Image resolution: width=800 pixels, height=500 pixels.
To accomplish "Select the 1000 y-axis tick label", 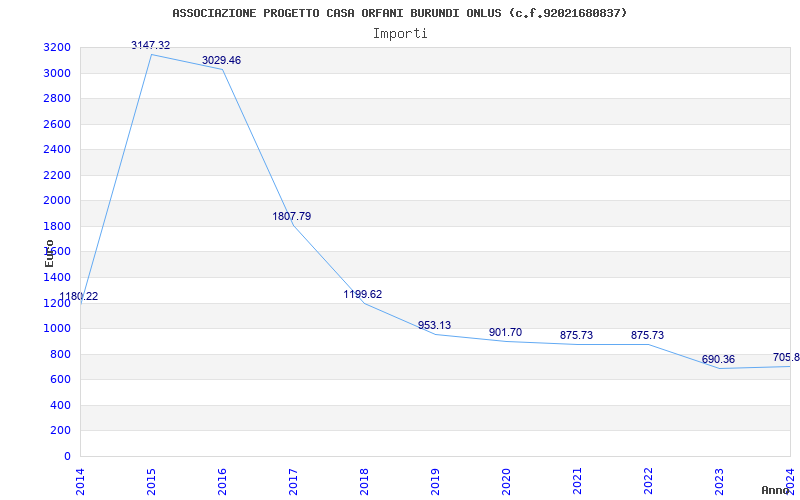I will (x=58, y=329).
